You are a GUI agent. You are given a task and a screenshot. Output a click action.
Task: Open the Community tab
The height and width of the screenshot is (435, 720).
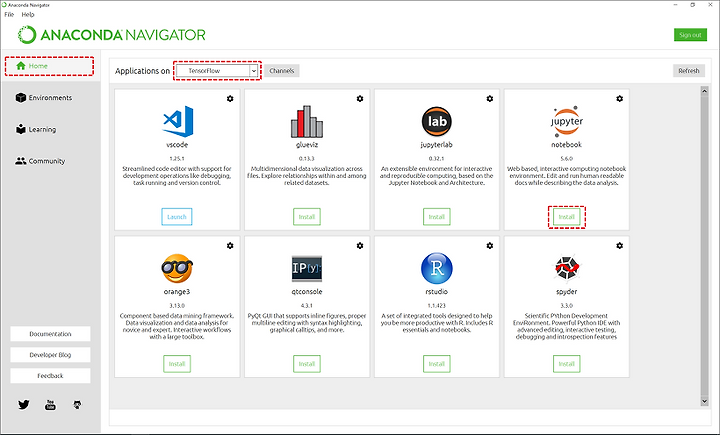(40, 161)
